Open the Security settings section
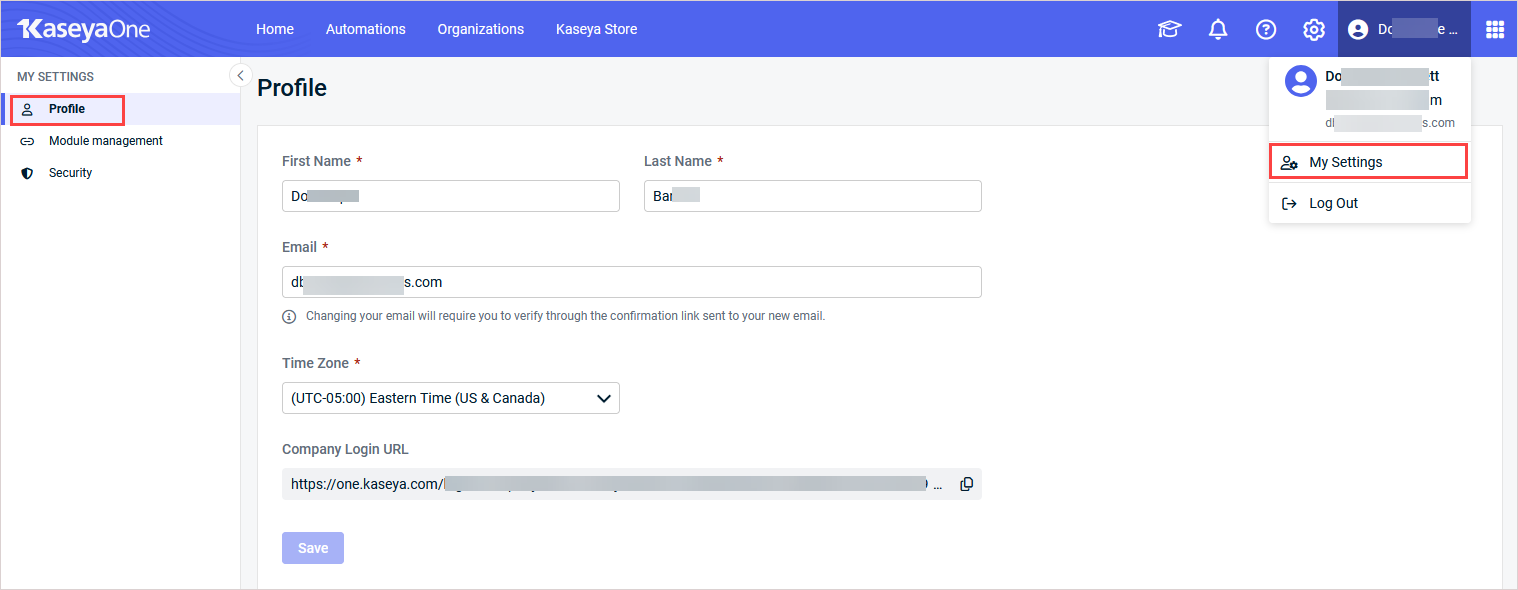This screenshot has height=590, width=1518. click(x=70, y=173)
